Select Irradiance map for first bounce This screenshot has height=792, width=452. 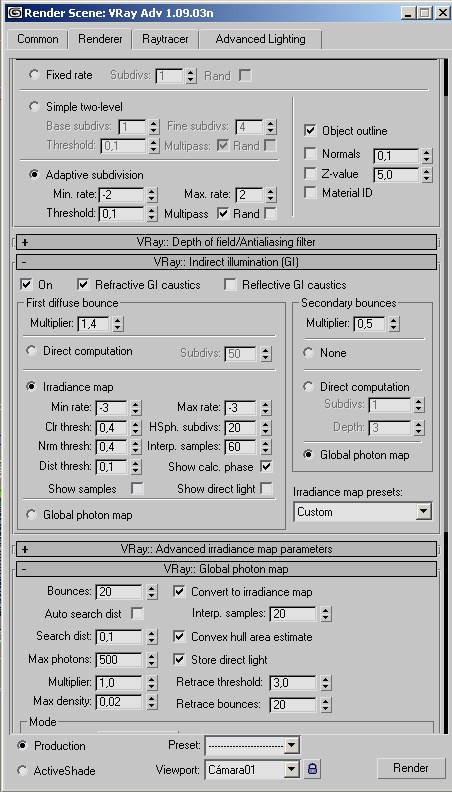click(x=31, y=387)
